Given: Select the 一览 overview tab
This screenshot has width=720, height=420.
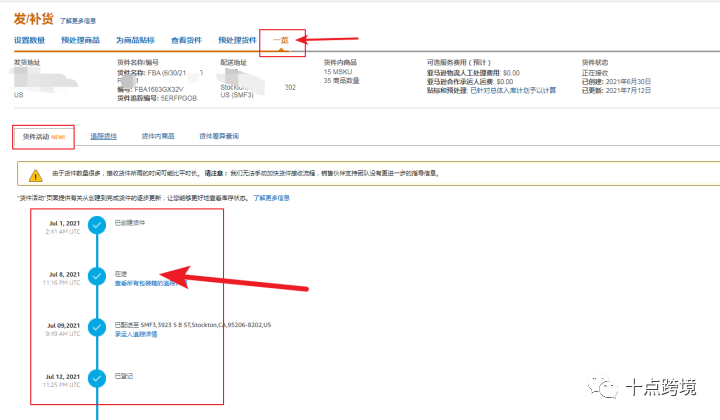Looking at the screenshot, I should point(281,40).
